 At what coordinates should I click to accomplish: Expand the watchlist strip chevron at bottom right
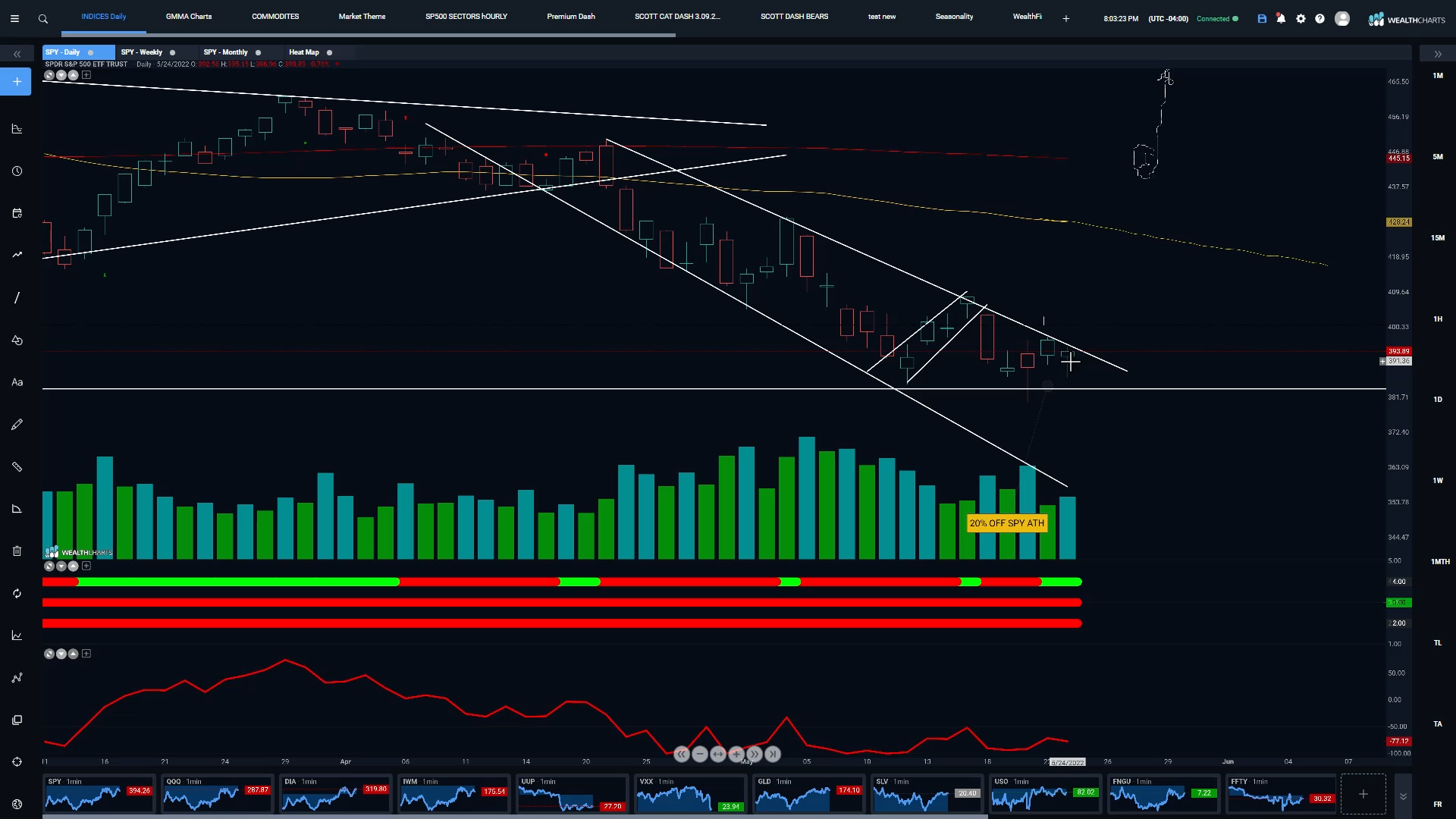[1403, 795]
